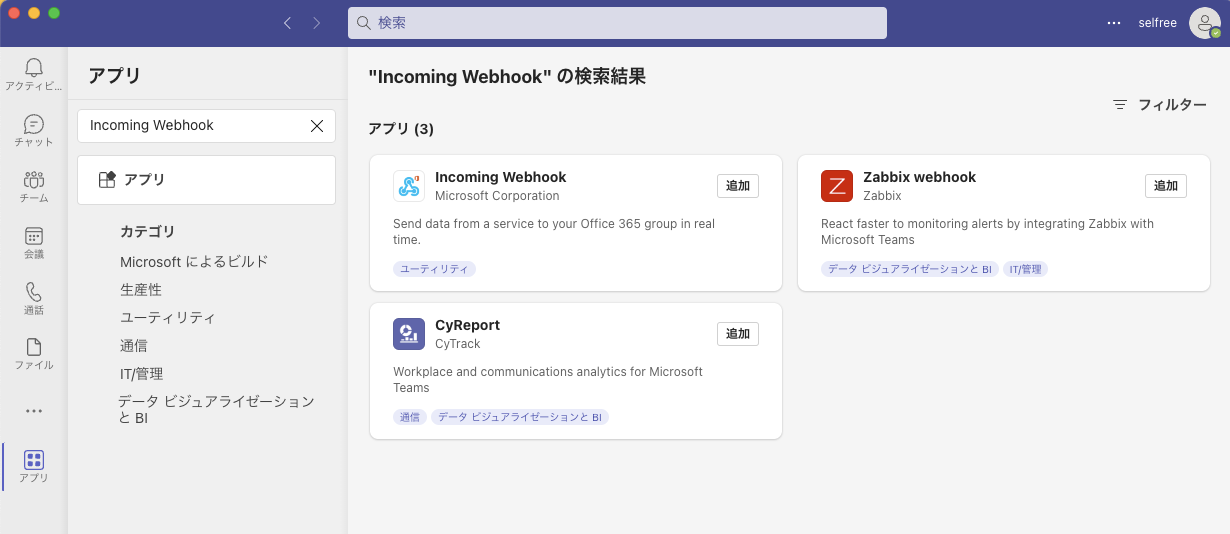Image resolution: width=1230 pixels, height=534 pixels.
Task: Click the selfree user name
Action: [1157, 23]
